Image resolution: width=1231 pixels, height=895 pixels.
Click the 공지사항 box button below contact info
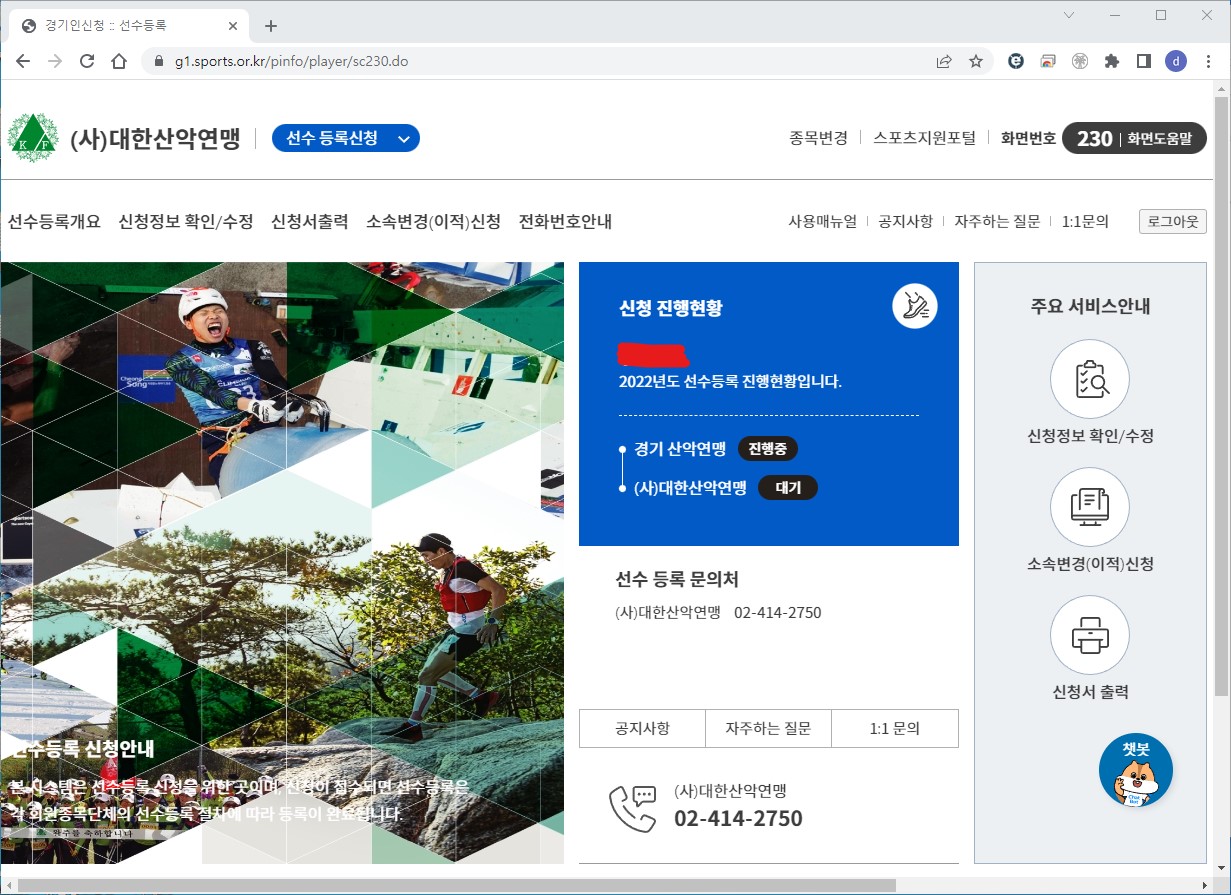(x=642, y=728)
